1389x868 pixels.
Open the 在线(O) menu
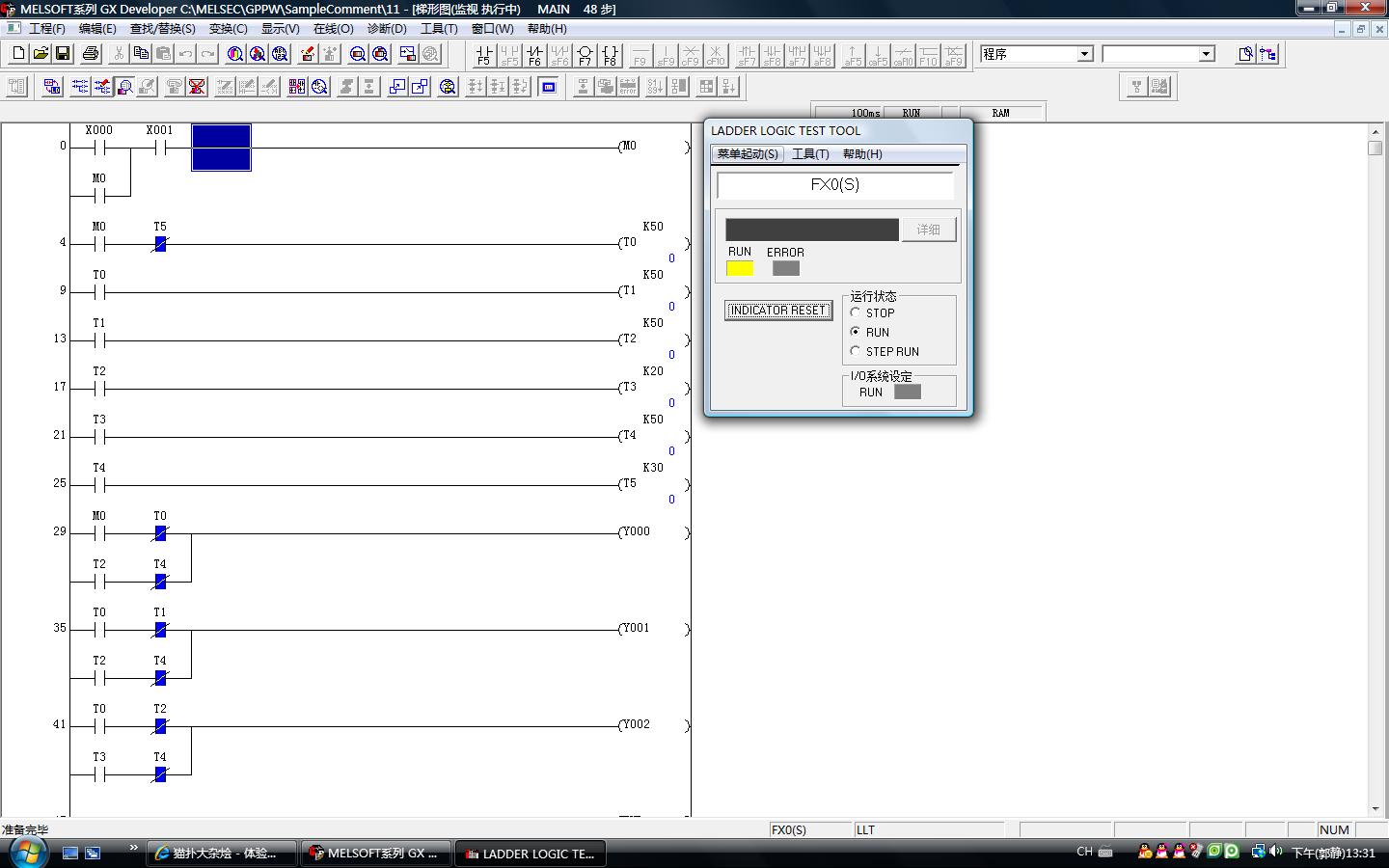pos(333,29)
